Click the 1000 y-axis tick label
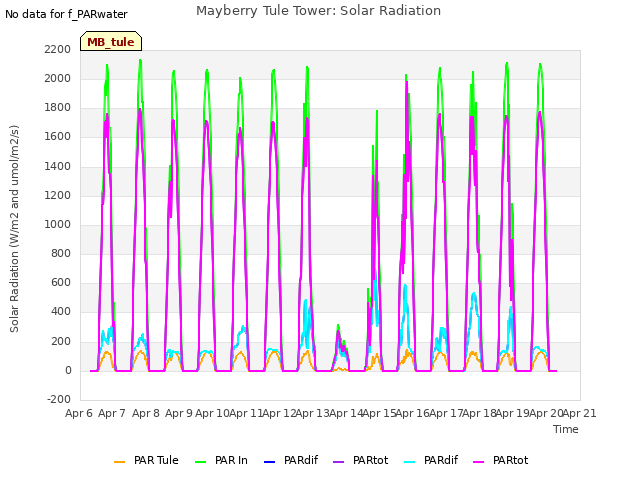The width and height of the screenshot is (640, 480). point(58,224)
